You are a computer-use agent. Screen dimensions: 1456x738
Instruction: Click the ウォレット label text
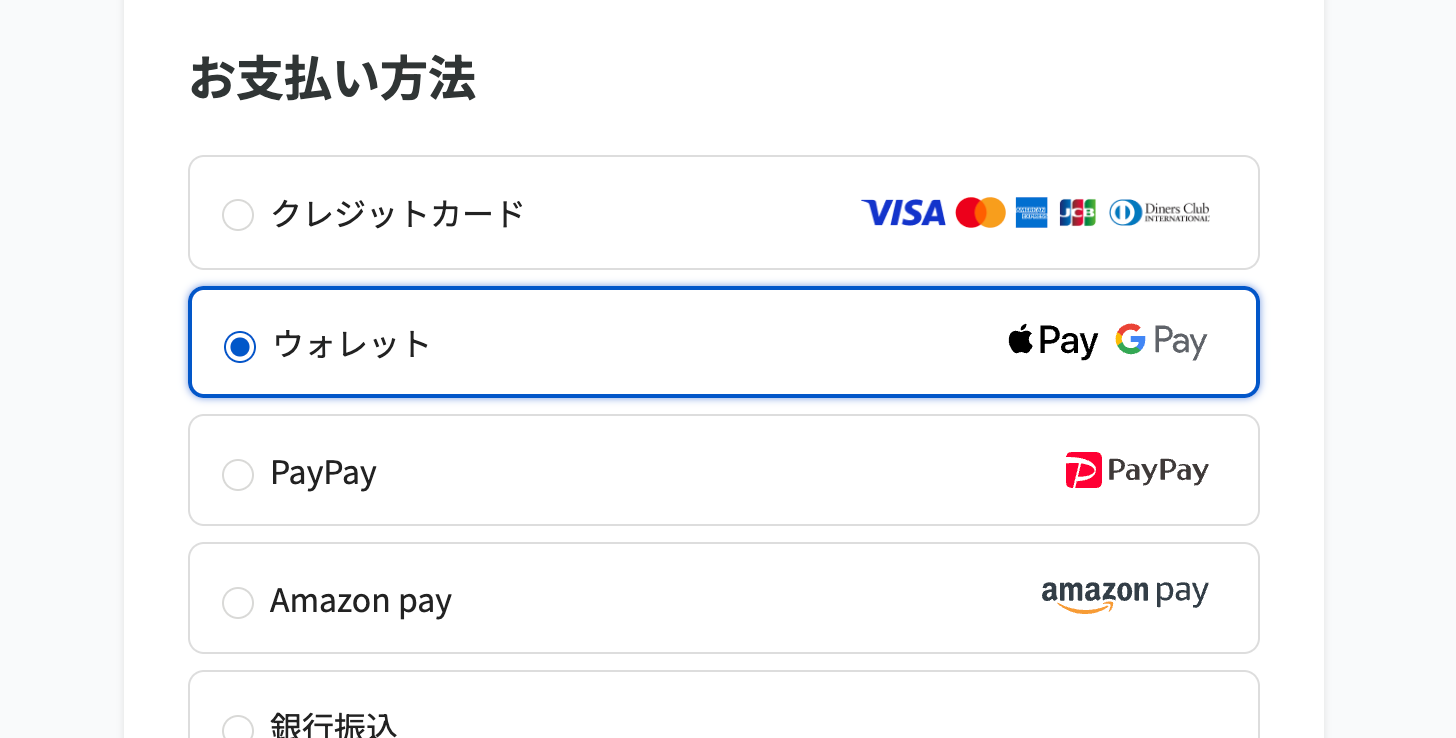[352, 344]
